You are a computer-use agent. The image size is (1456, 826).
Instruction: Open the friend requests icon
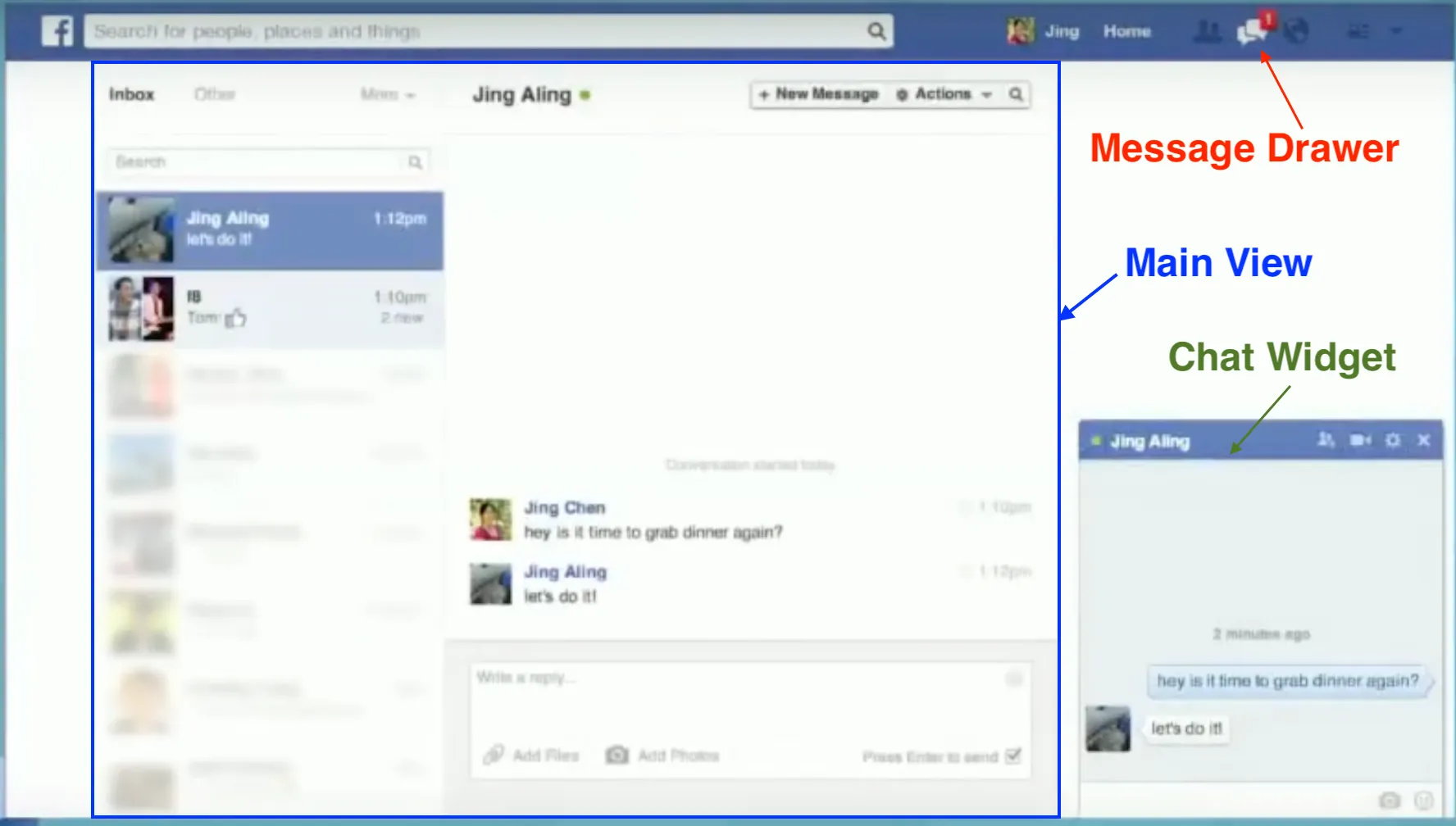pyautogui.click(x=1207, y=32)
